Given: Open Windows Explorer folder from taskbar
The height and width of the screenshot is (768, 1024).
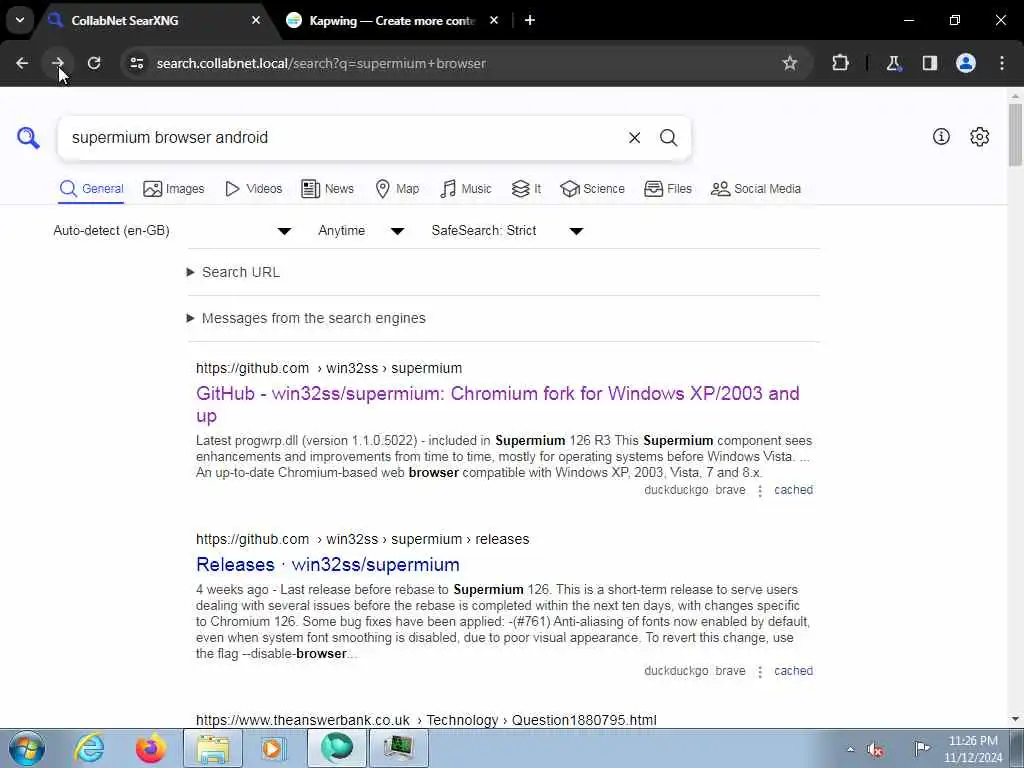Looking at the screenshot, I should [x=213, y=748].
